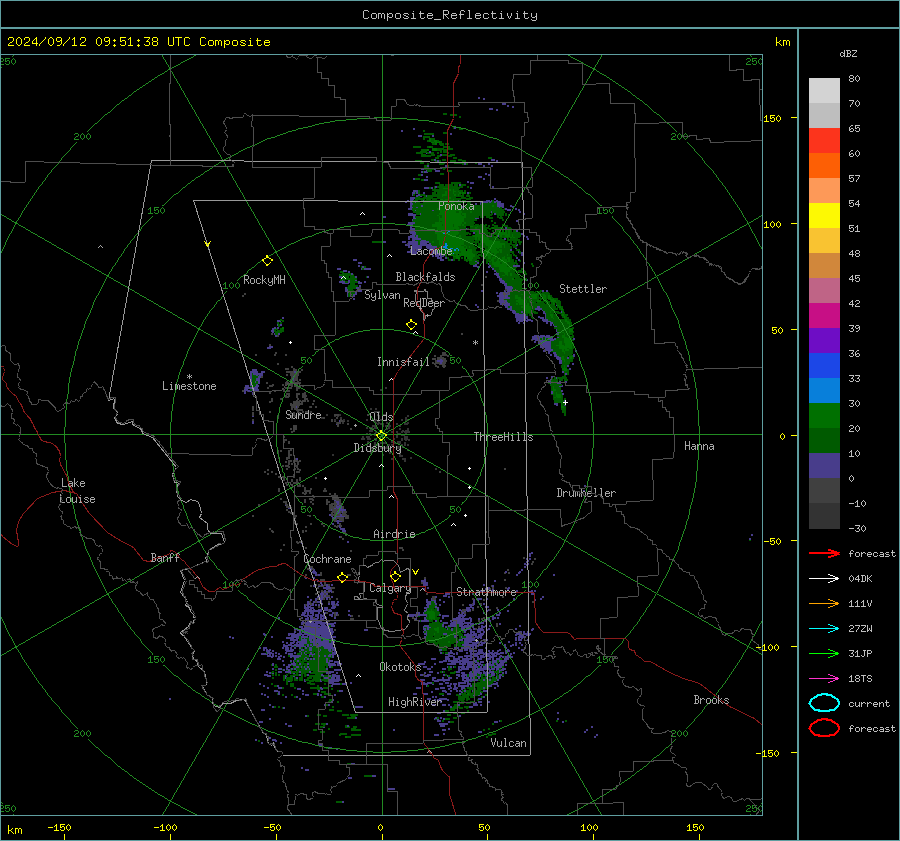Click the Vulcan label
Screen dimensions: 900x841
click(x=508, y=743)
